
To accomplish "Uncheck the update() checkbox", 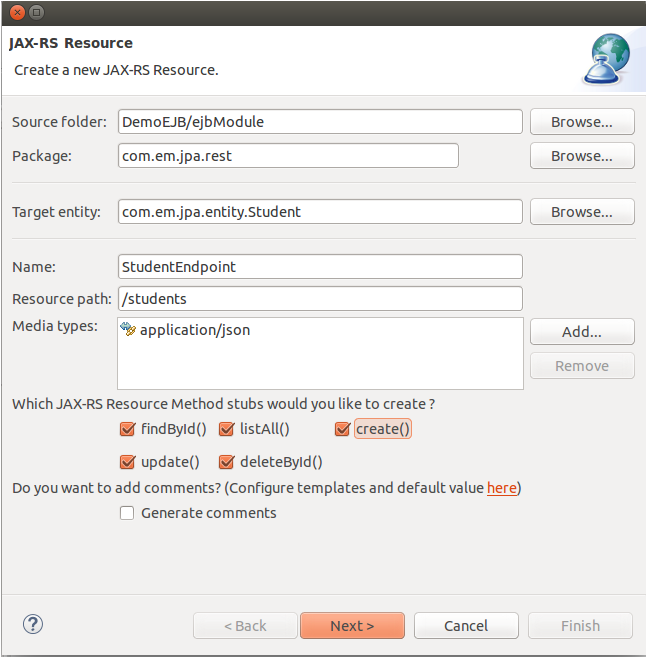I will [127, 462].
